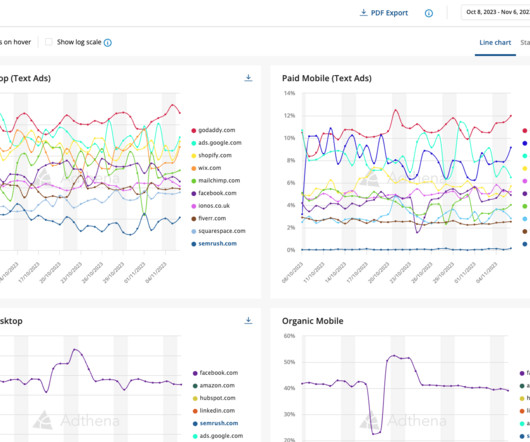Click the PDF Export button
530x442 pixels.
click(x=384, y=13)
